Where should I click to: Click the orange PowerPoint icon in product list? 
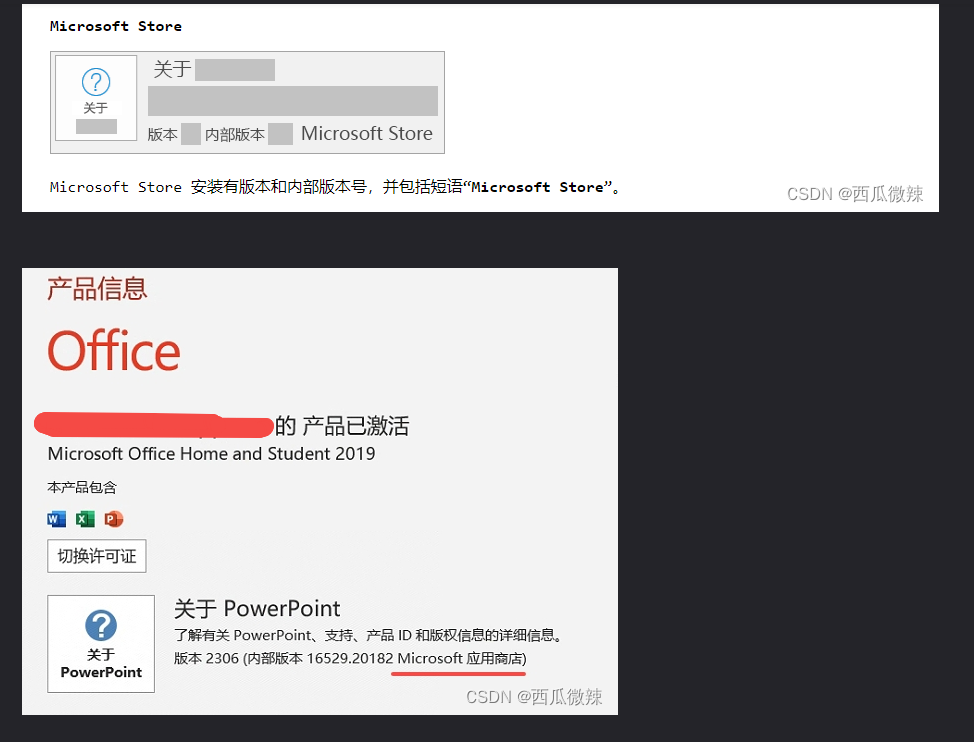(114, 519)
